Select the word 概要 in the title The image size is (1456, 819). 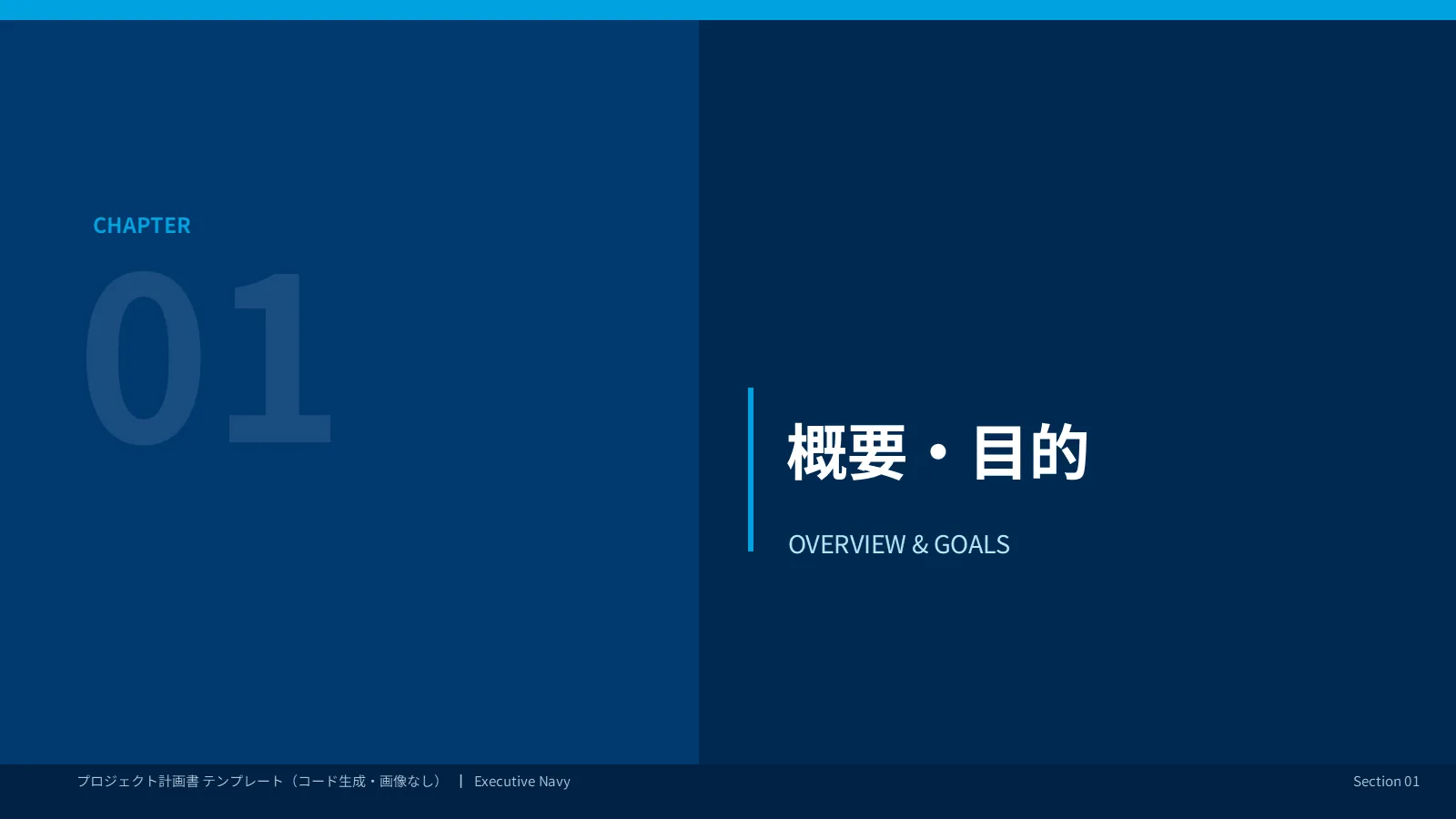pos(847,451)
